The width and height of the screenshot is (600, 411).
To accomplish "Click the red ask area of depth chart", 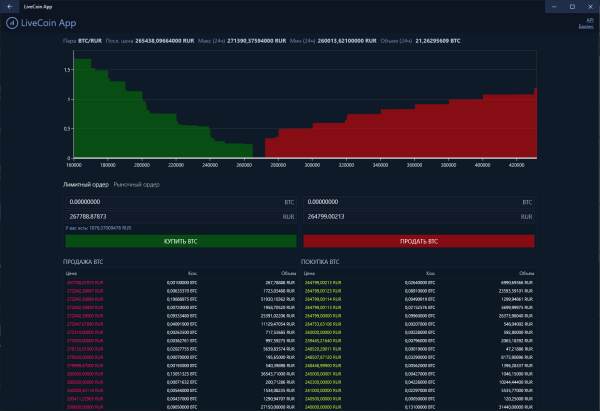I will pos(450,135).
